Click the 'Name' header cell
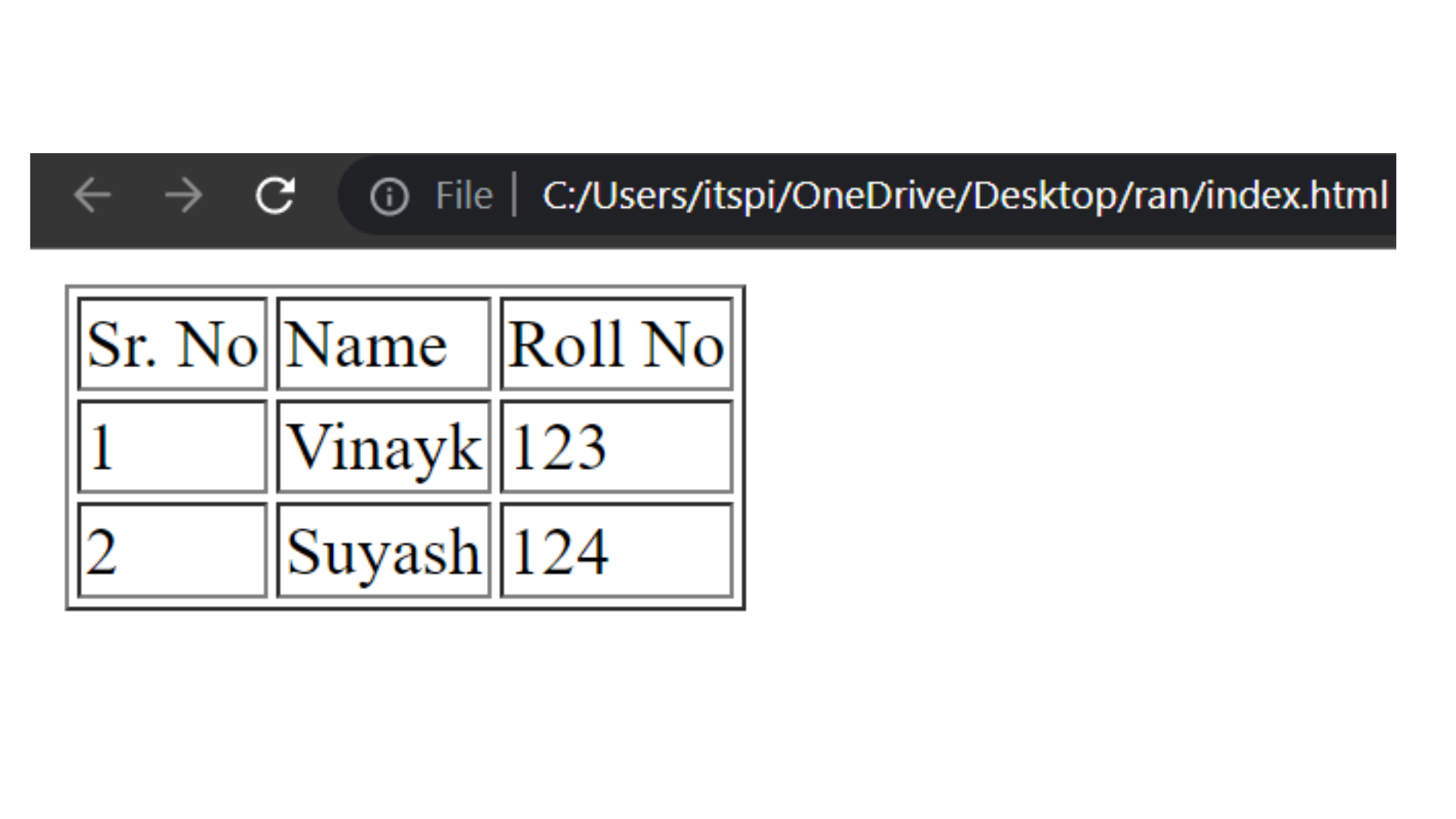This screenshot has width=1456, height=819. tap(384, 344)
